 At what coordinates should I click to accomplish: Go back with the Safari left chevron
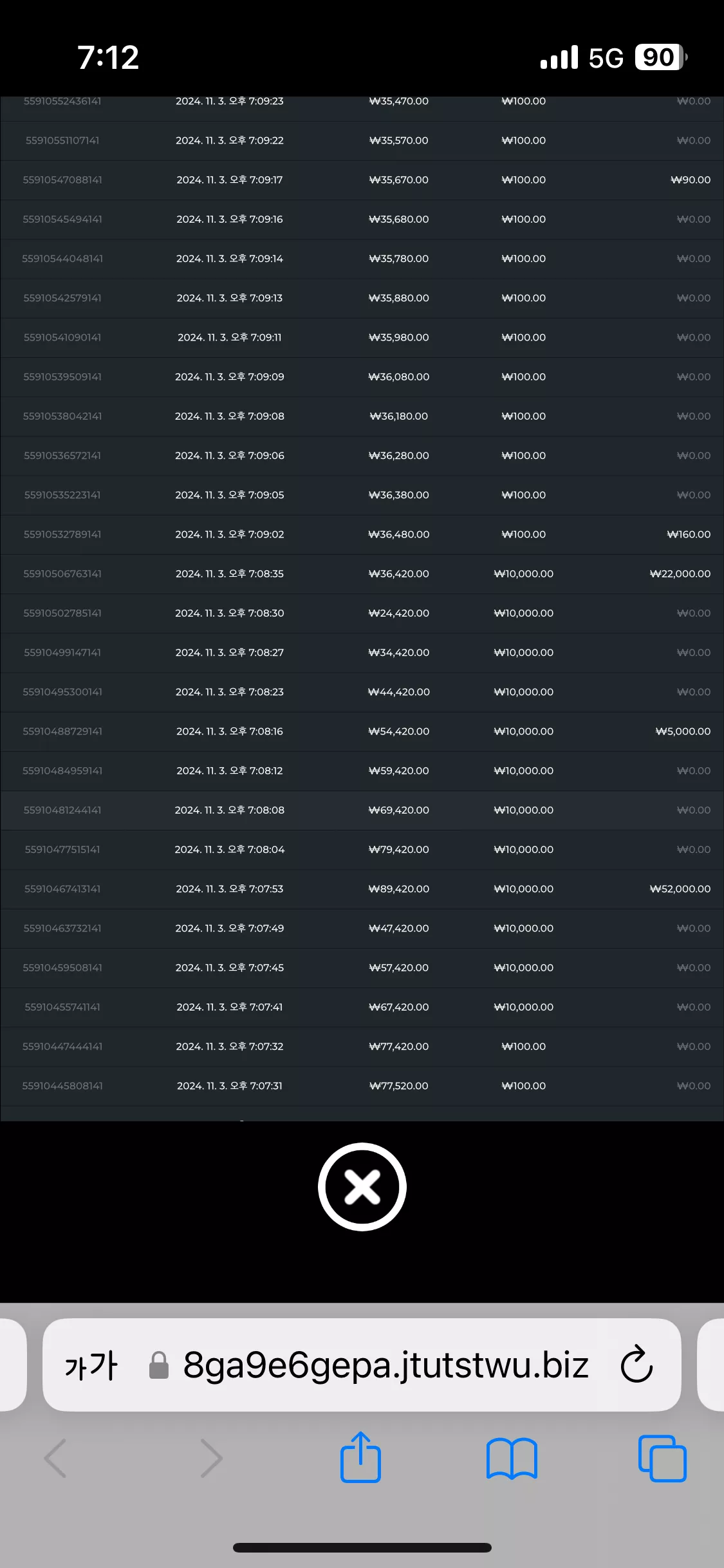55,1458
